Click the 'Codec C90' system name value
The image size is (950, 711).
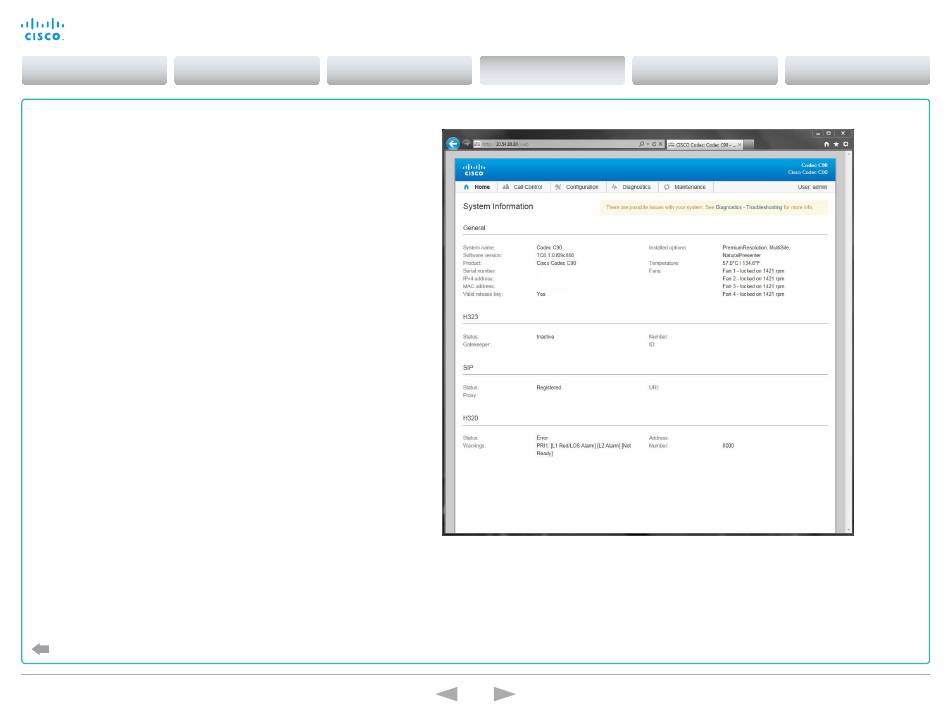tap(549, 248)
